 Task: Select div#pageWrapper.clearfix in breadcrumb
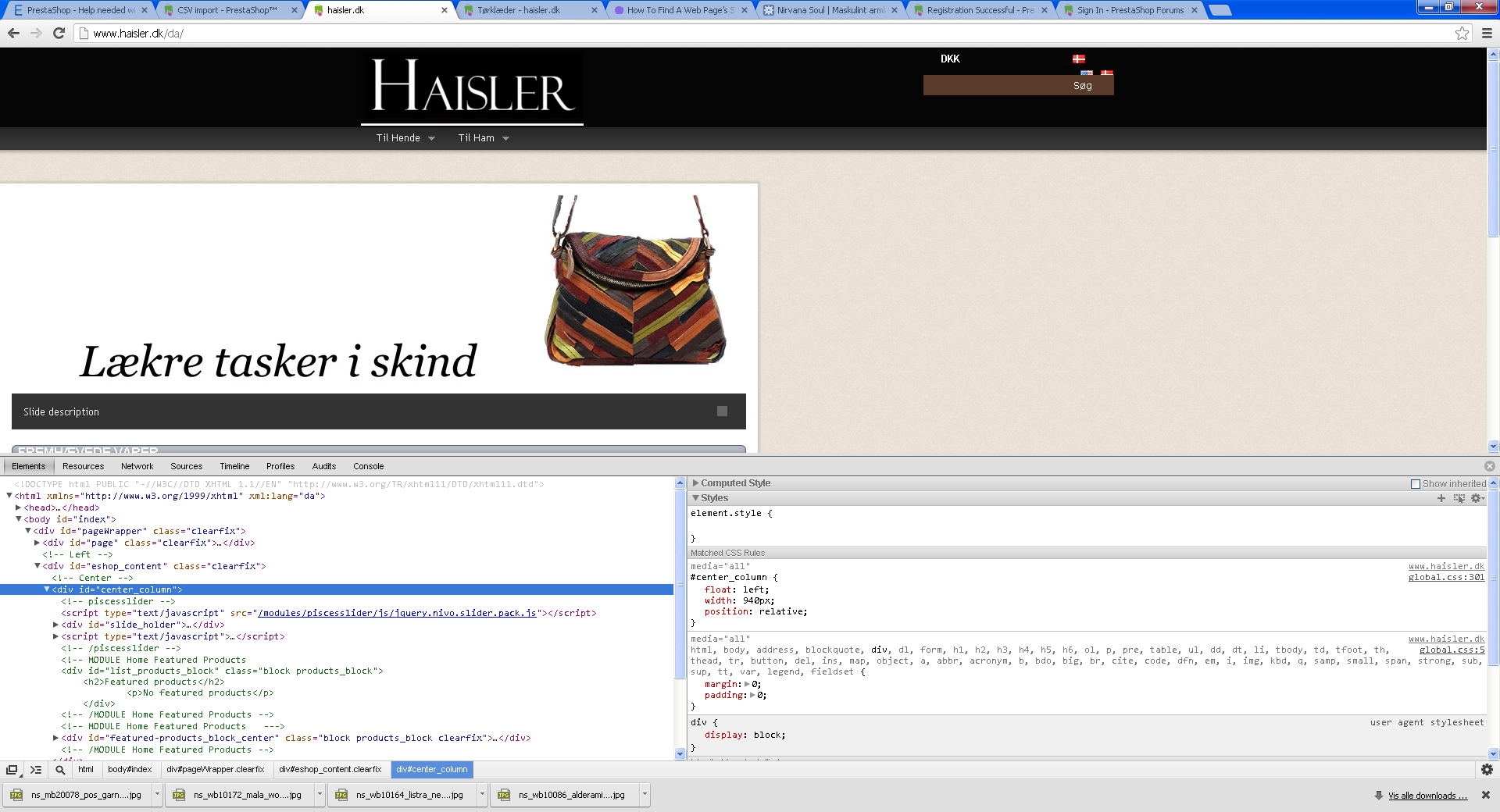tap(216, 770)
